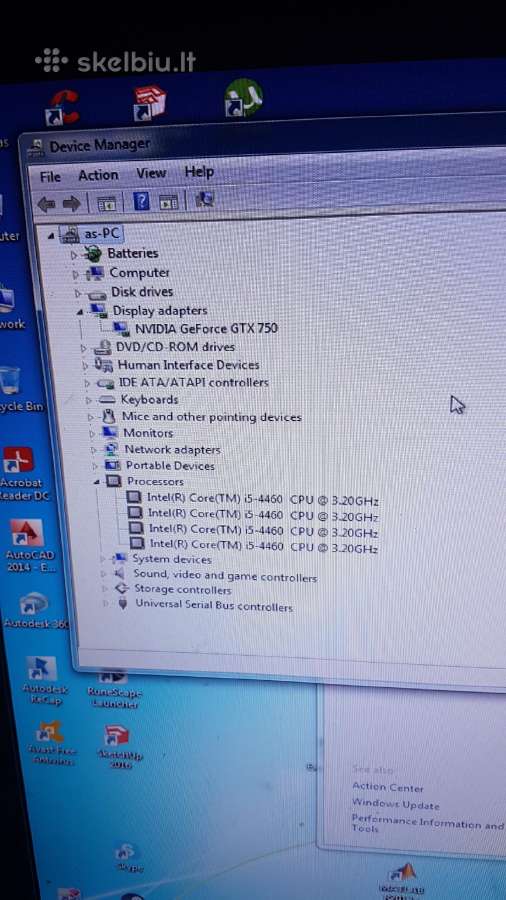Expand the Batteries category
Viewport: 506px width, 900px height.
pyautogui.click(x=73, y=255)
